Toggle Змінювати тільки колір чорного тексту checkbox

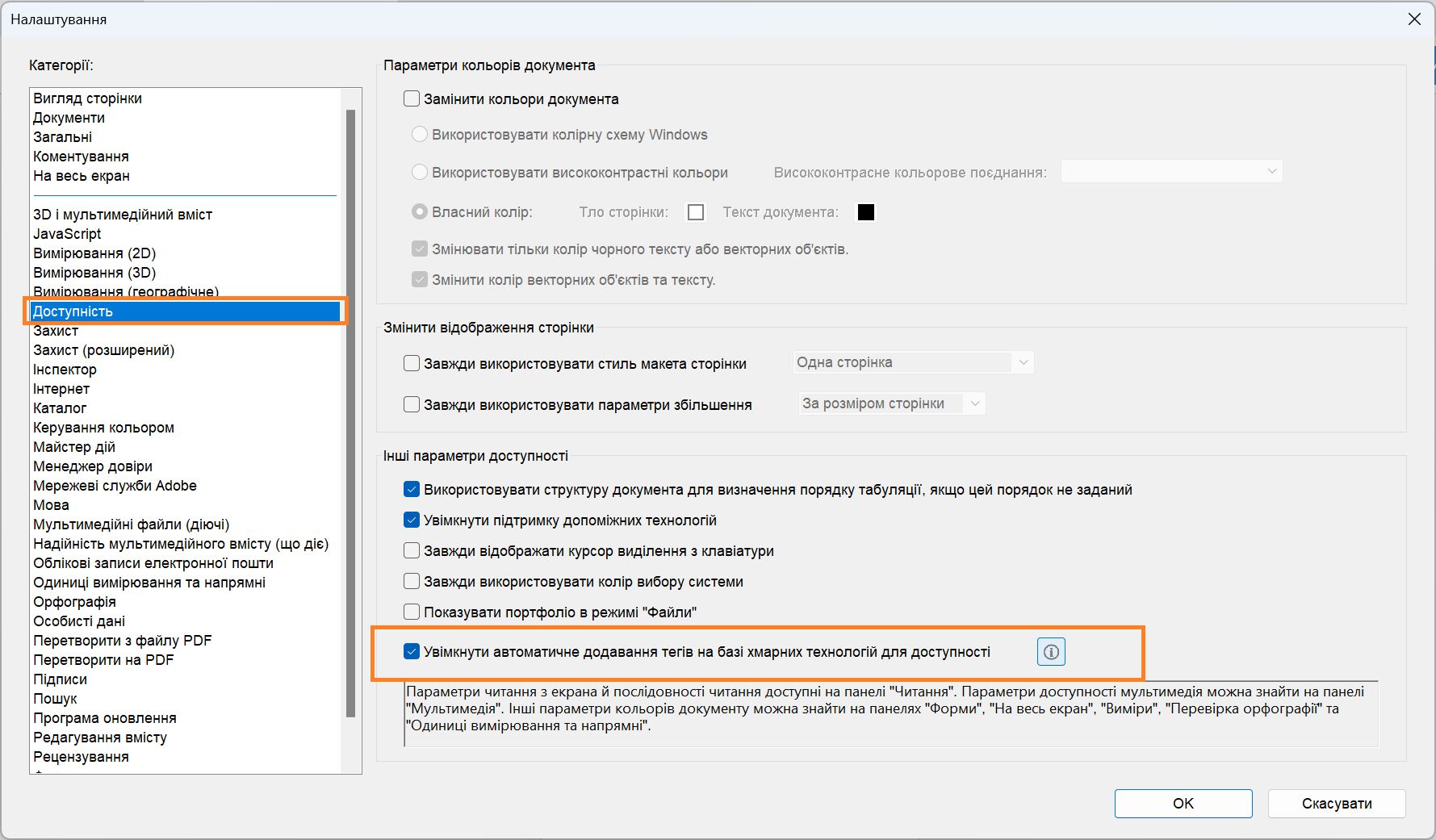point(420,249)
